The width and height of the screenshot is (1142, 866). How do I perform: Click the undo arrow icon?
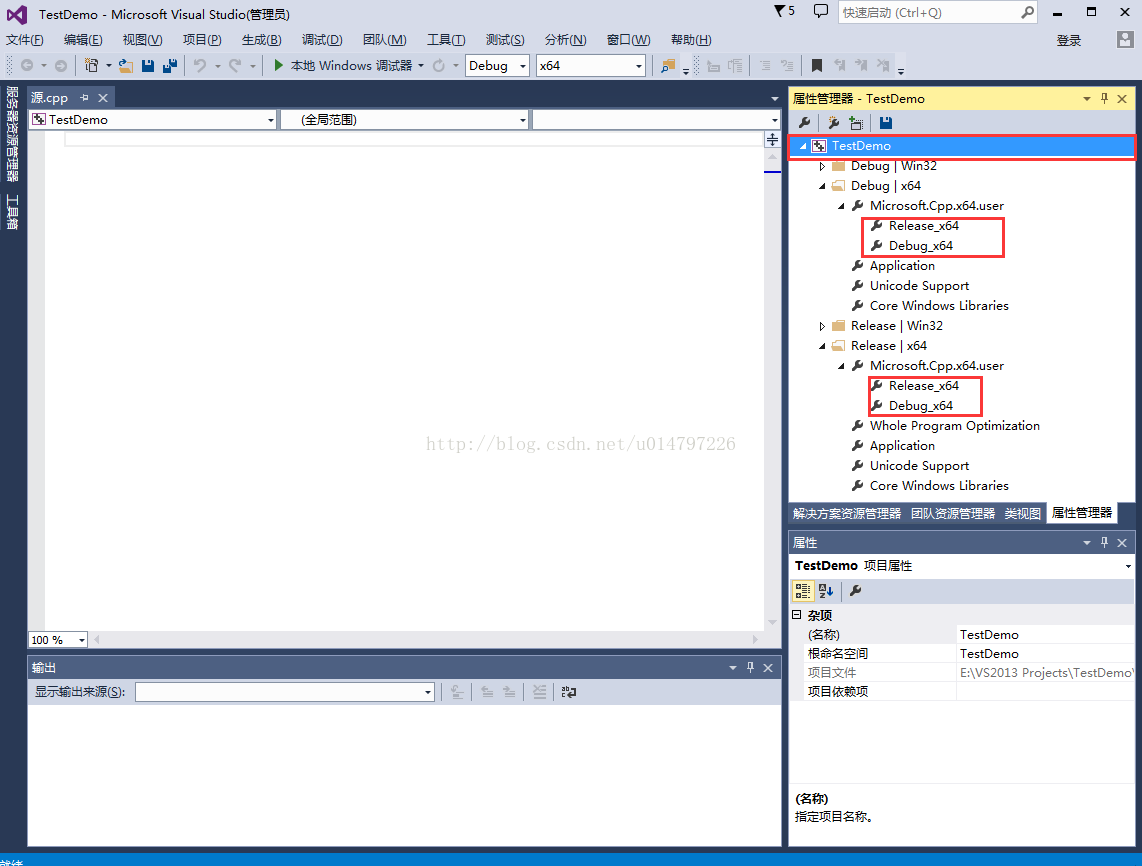coord(200,66)
